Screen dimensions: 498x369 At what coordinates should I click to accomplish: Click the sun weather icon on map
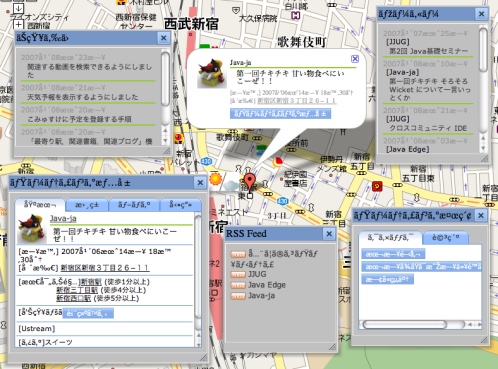(x=215, y=179)
